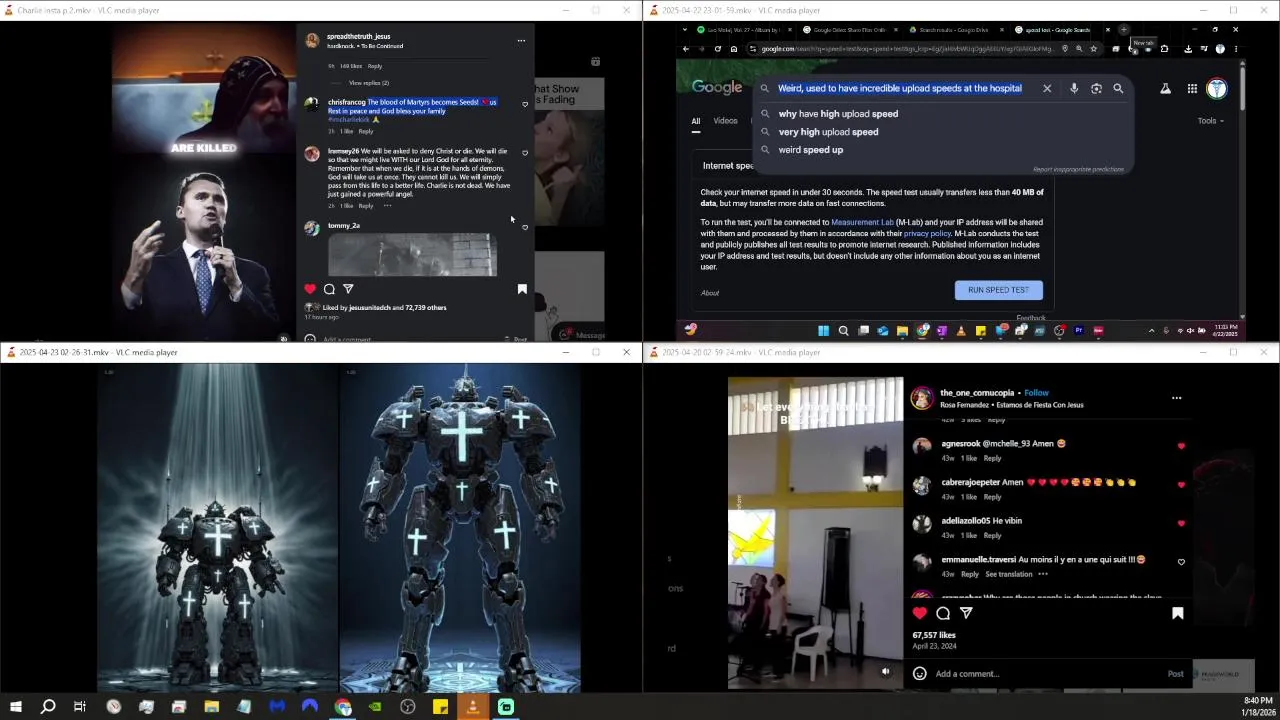Submit search with the magnifier button
Viewport: 1280px width, 720px height.
(1118, 88)
